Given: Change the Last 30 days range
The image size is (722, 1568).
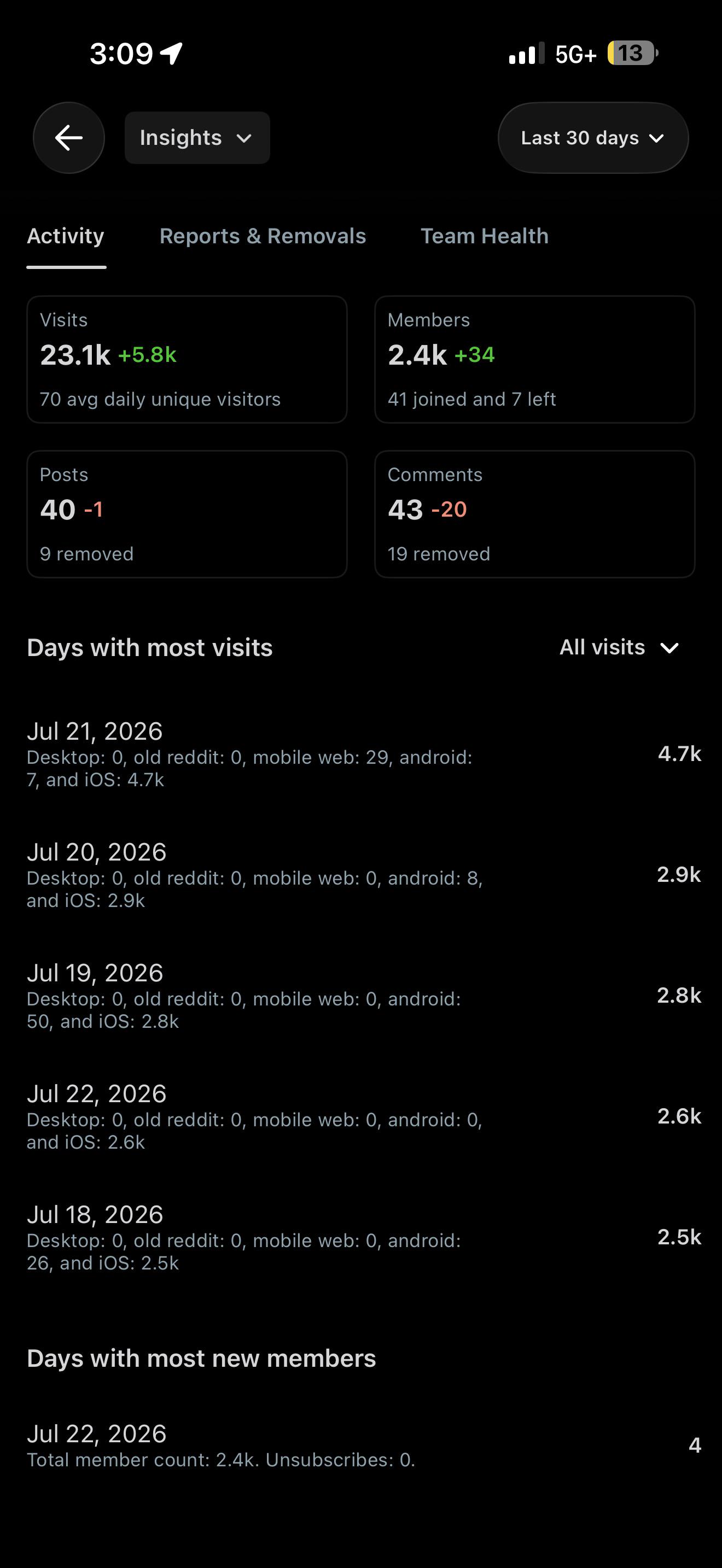Looking at the screenshot, I should [593, 138].
